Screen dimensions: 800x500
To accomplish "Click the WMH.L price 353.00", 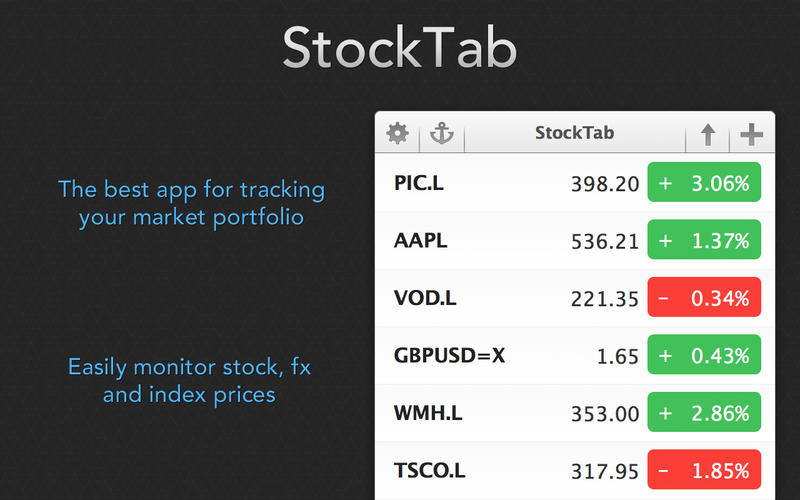I will (x=604, y=412).
